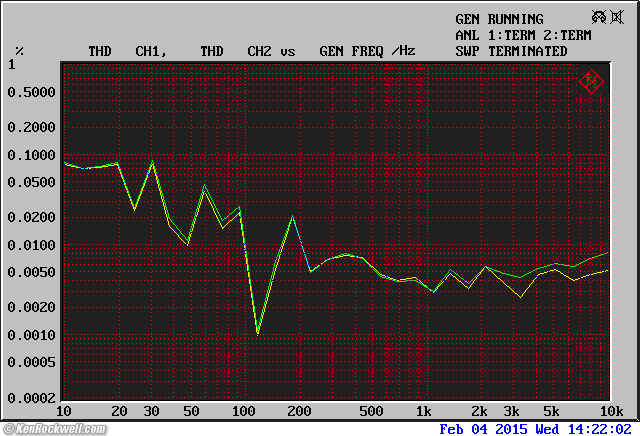Click the 1k frequency label on the X axis
The height and width of the screenshot is (436, 640).
424,412
